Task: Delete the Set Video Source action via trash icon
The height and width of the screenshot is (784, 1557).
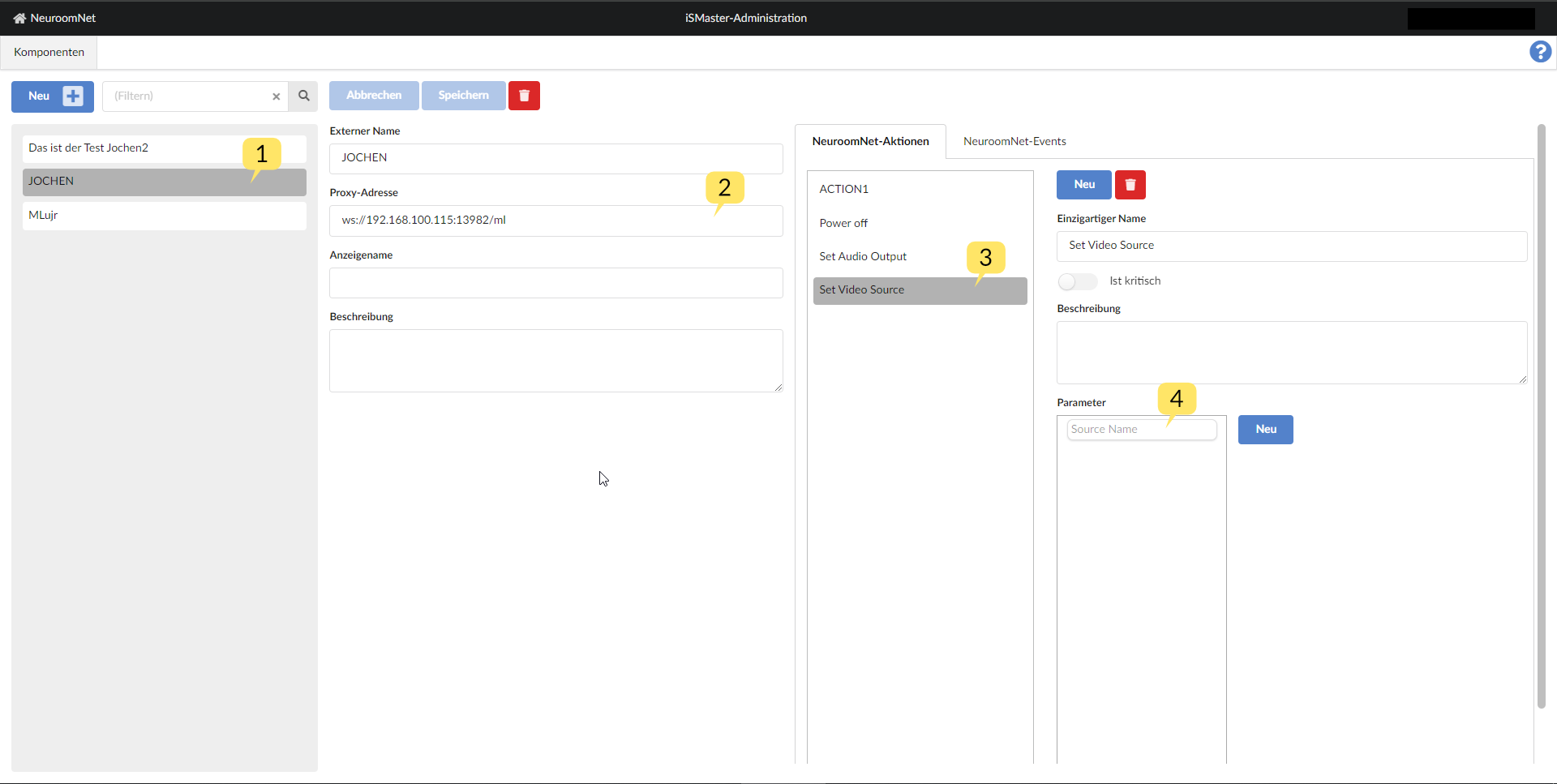Action: [x=1130, y=185]
